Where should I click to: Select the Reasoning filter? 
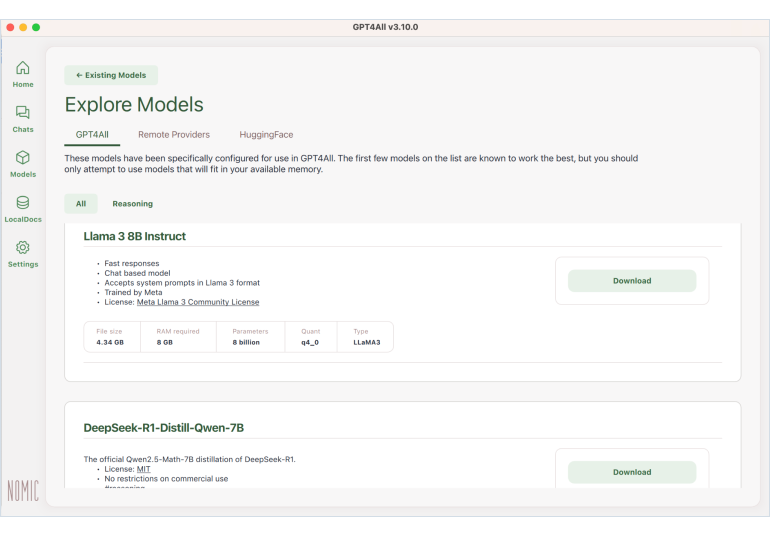133,204
